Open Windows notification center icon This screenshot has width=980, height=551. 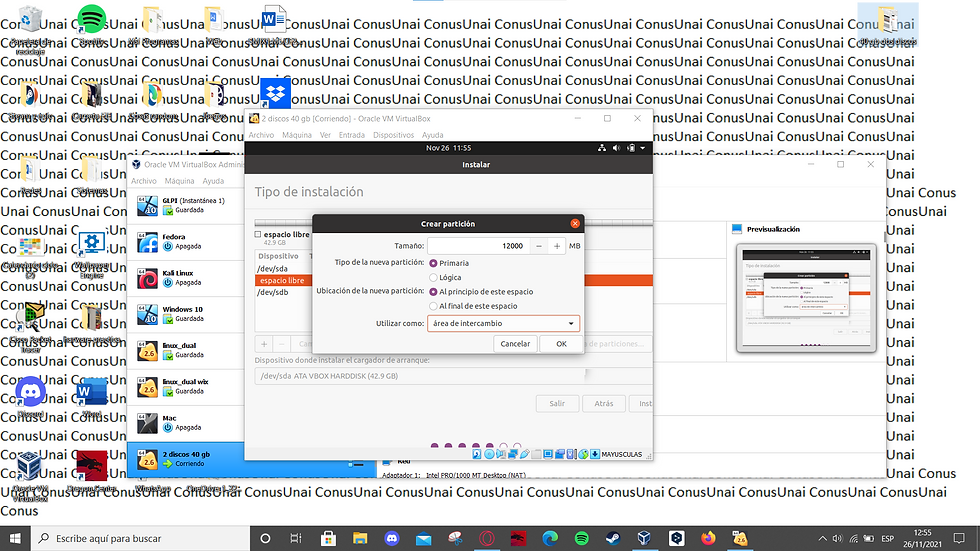pos(959,539)
